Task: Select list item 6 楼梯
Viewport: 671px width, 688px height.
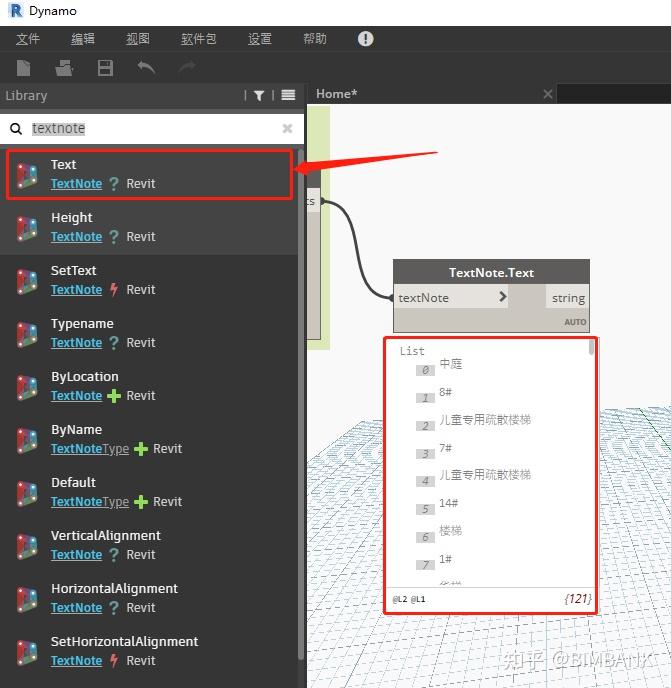Action: pos(451,531)
